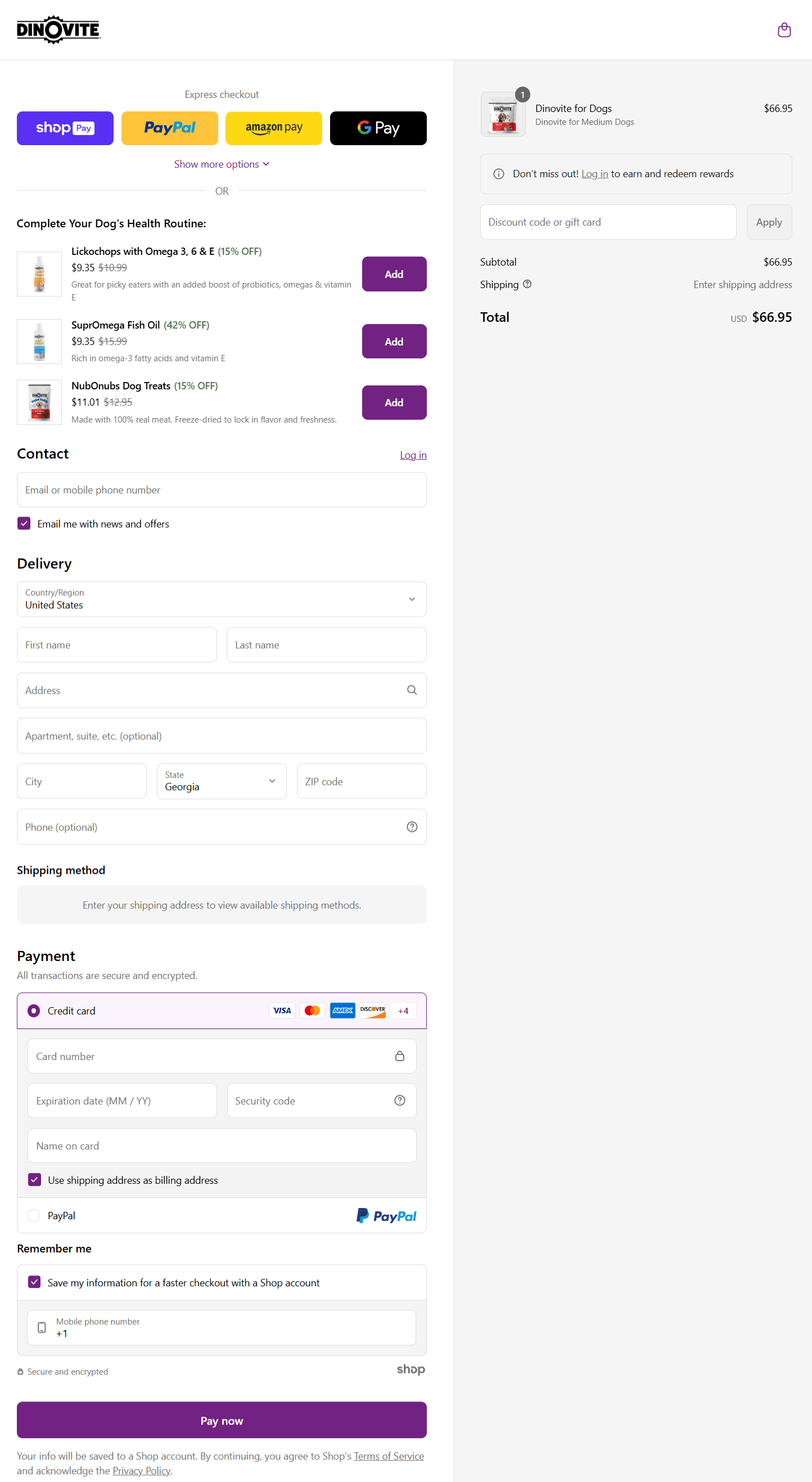Click the shipping help question icon
812x1482 pixels.
[x=527, y=284]
